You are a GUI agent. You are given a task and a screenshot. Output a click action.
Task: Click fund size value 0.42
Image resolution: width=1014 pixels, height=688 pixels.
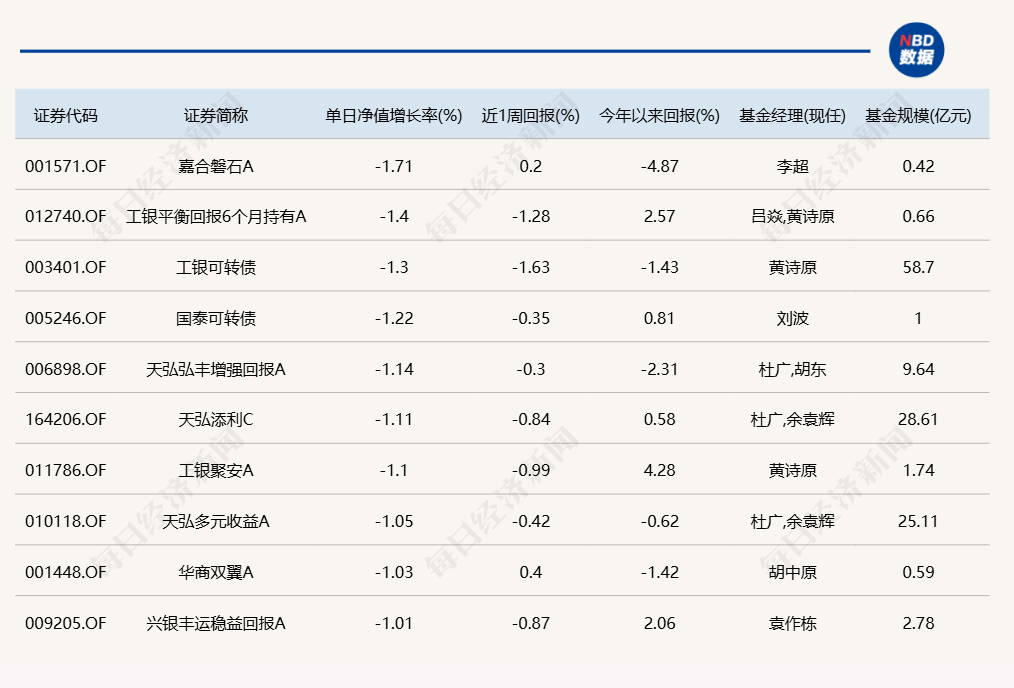point(918,166)
